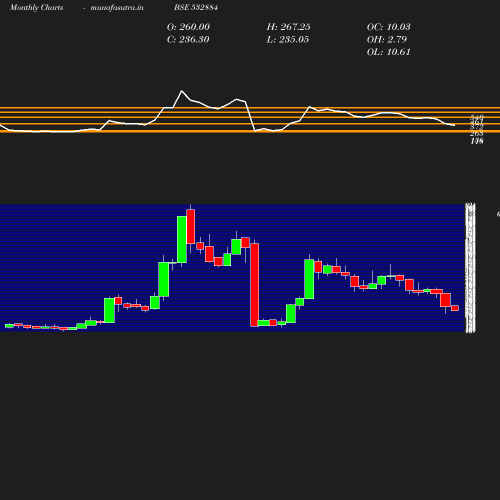500x500 pixels.
Task: Select the low price 'L: 235.05'
Action: 288,39
